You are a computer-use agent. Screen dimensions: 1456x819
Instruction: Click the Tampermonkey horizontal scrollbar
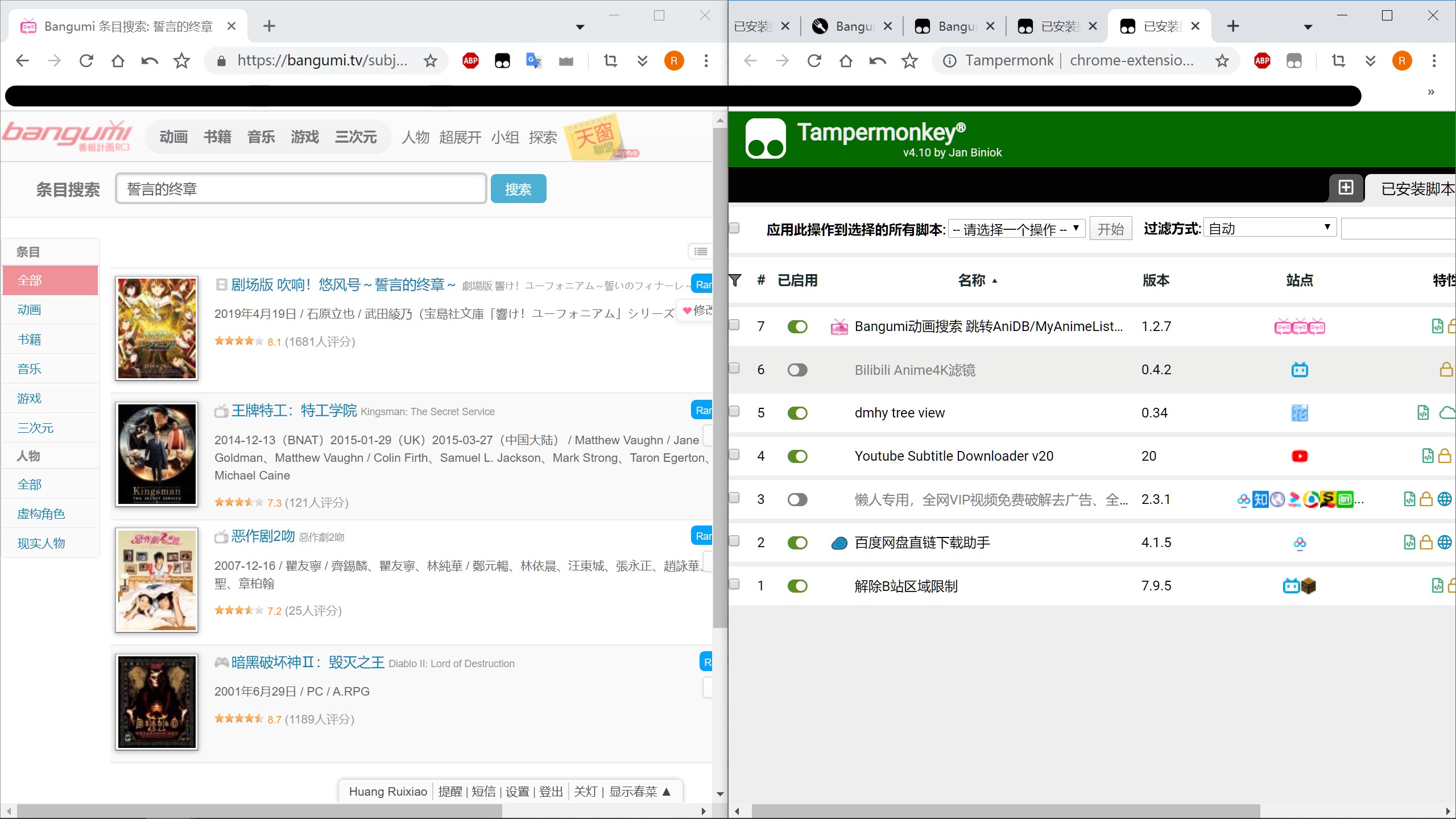[x=1006, y=810]
